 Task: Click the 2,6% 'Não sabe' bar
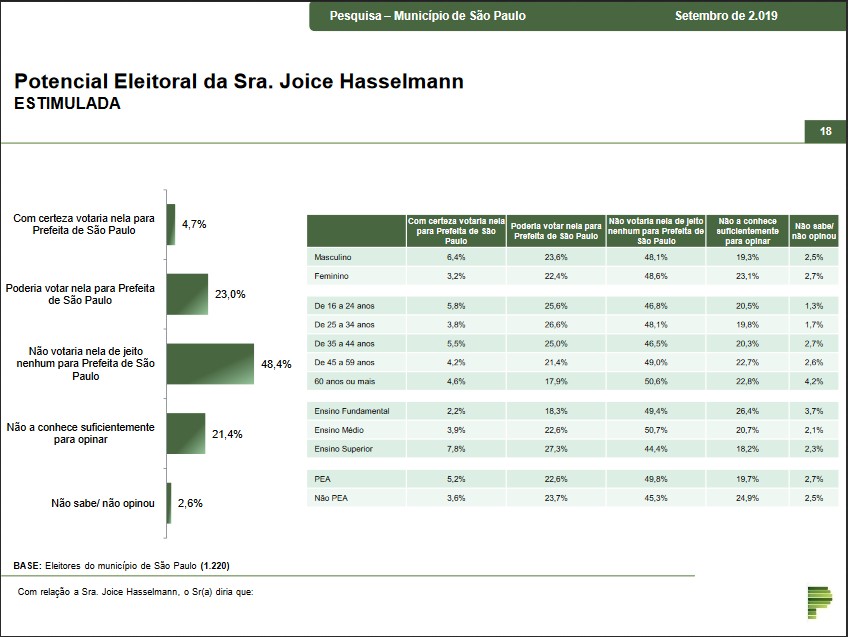[x=169, y=503]
